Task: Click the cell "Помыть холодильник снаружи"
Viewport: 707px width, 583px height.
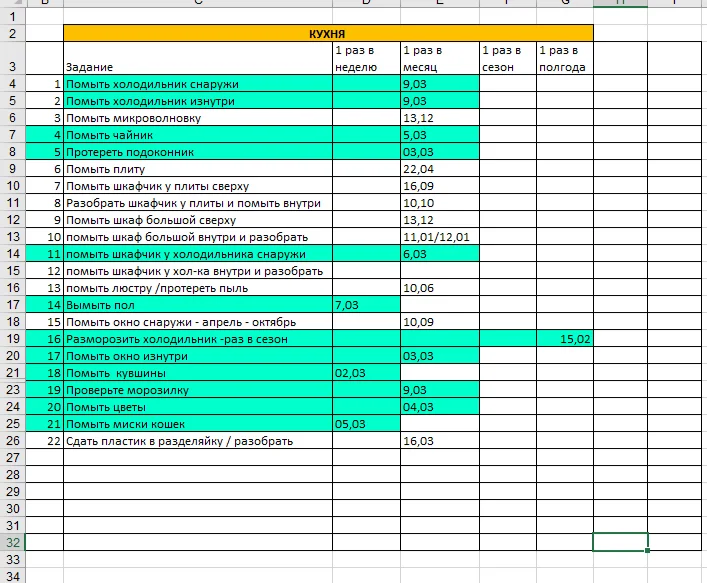Action: (198, 84)
